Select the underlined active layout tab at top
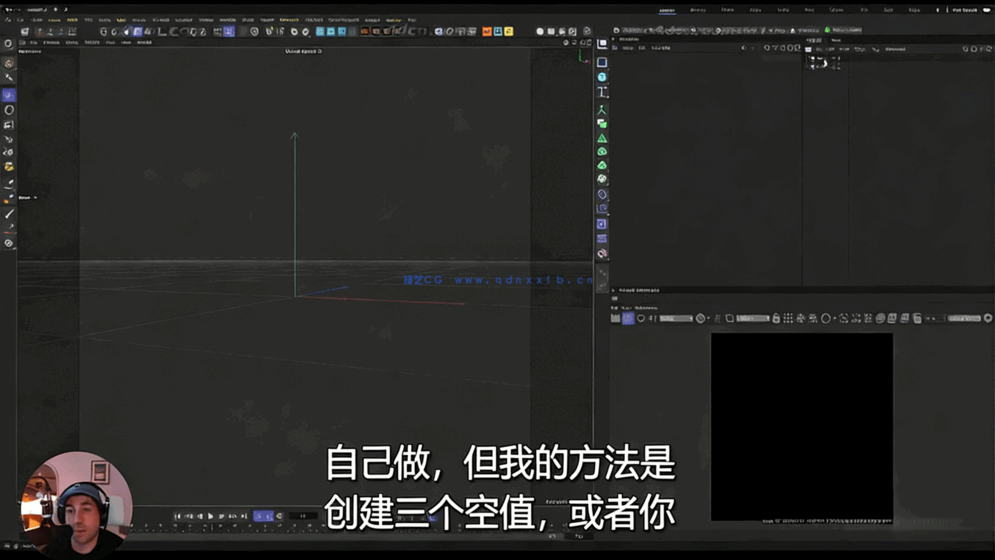Image resolution: width=995 pixels, height=560 pixels. pos(667,10)
